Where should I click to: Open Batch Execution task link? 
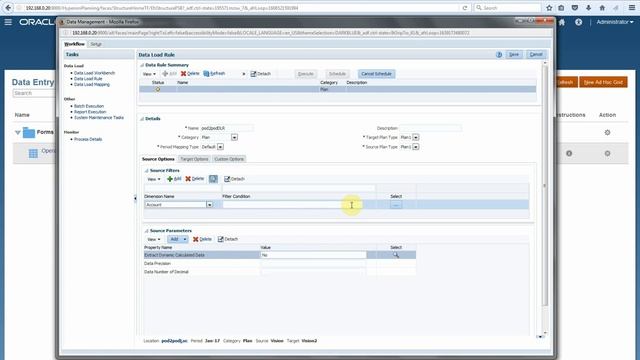pos(89,106)
